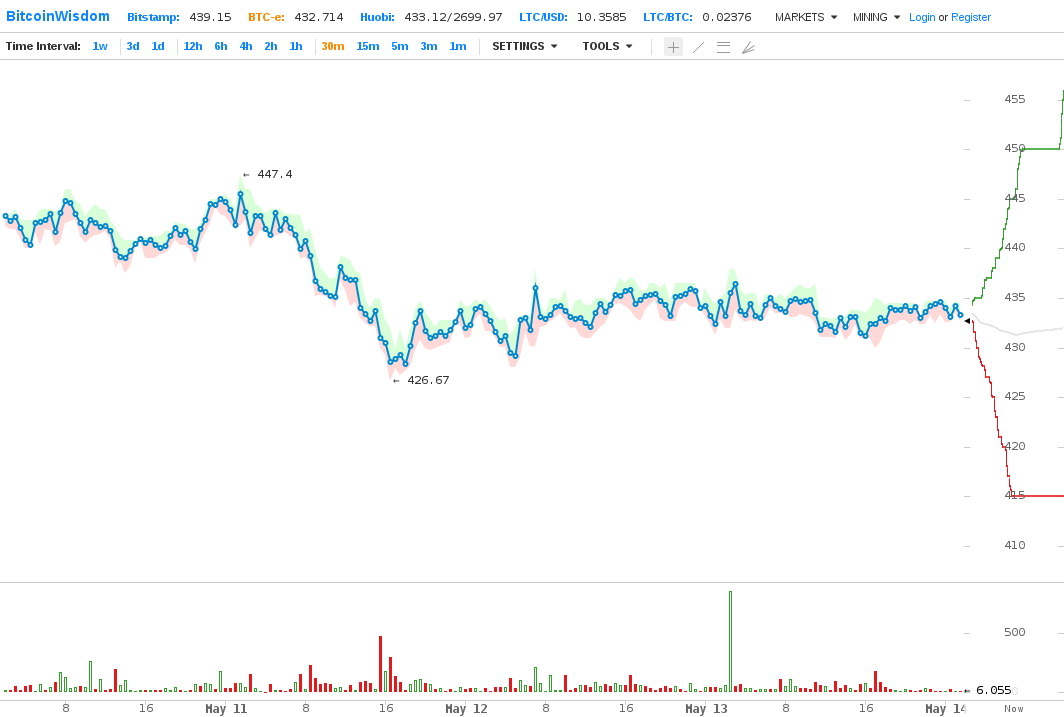Click the tallest volume bar on May 13

pos(730,640)
